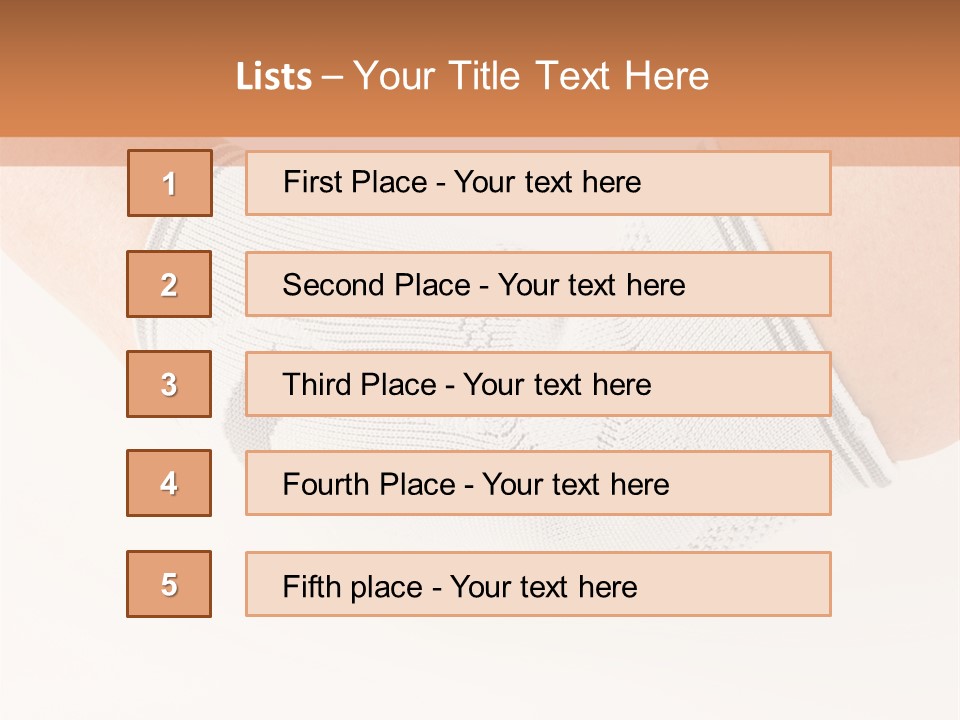Select the number 4 square

(x=169, y=483)
